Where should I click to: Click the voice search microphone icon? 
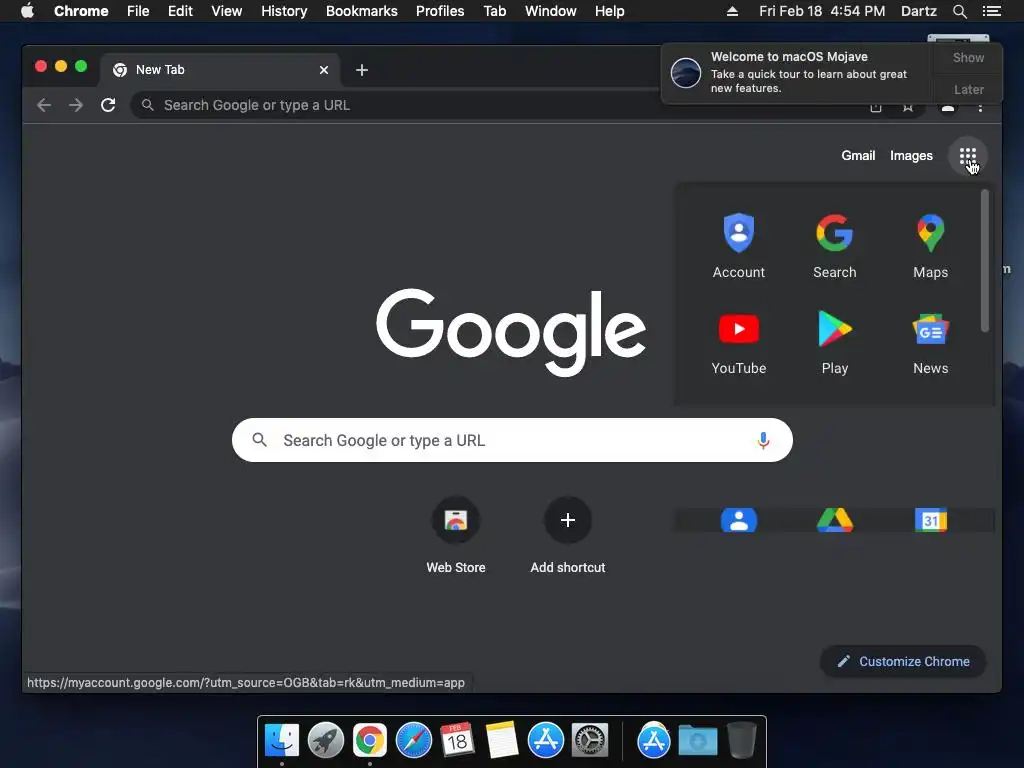(x=763, y=440)
